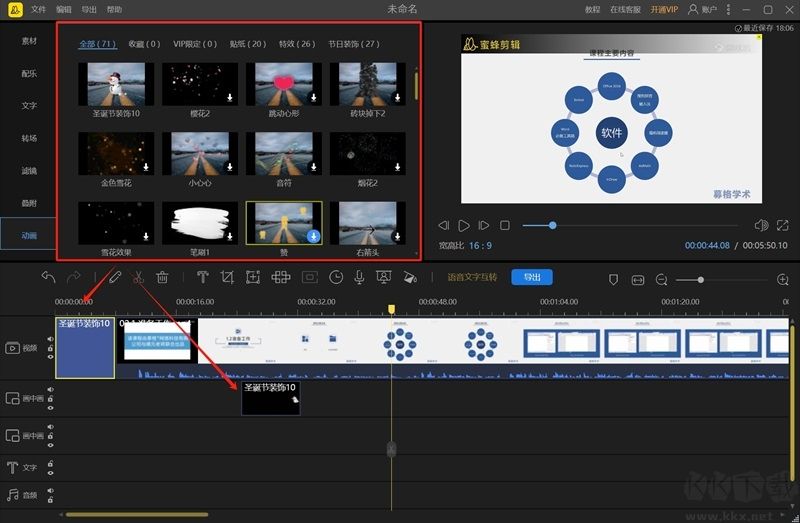Open the pencil edit tool
The image size is (800, 523).
click(115, 277)
